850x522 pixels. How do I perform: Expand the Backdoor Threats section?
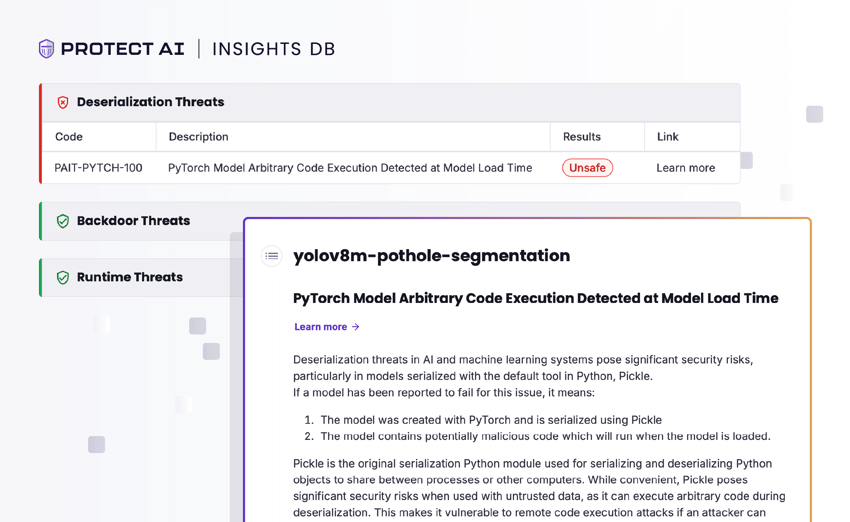click(142, 221)
